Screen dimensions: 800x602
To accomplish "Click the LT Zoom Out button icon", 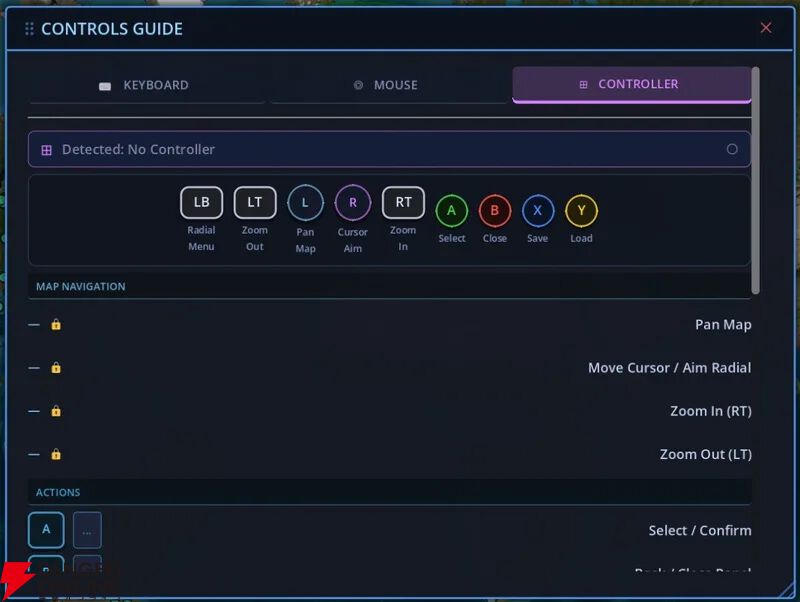I will coord(255,202).
